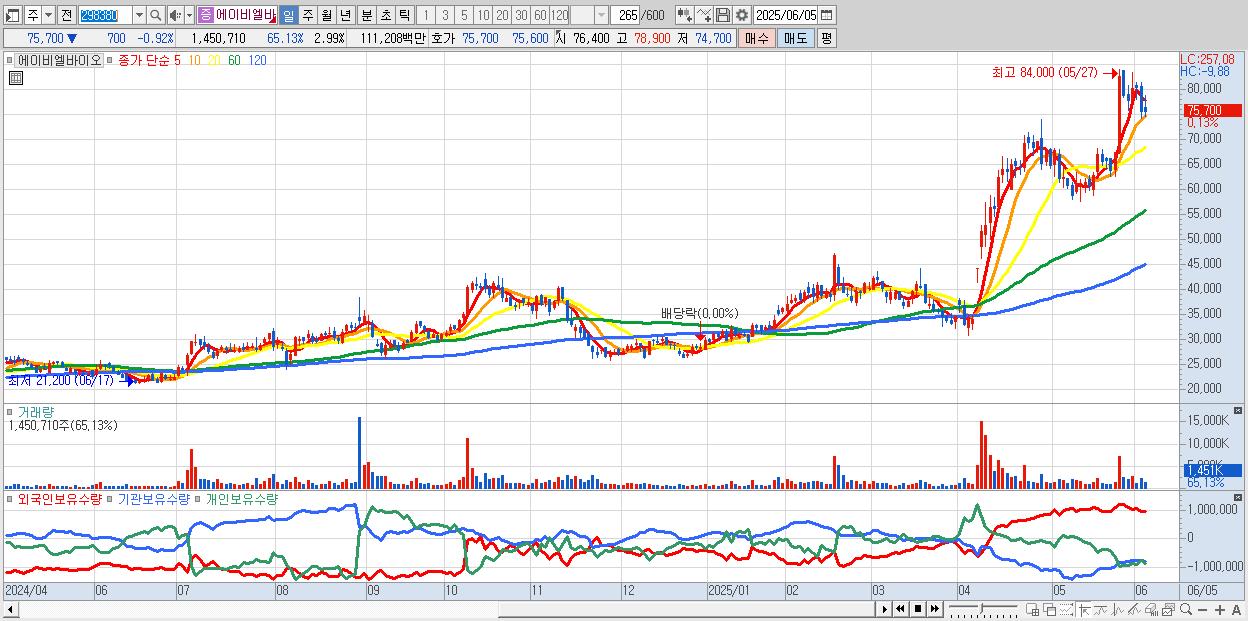Image resolution: width=1248 pixels, height=621 pixels.
Task: Select the 일 (daily) period tab
Action: 288,15
